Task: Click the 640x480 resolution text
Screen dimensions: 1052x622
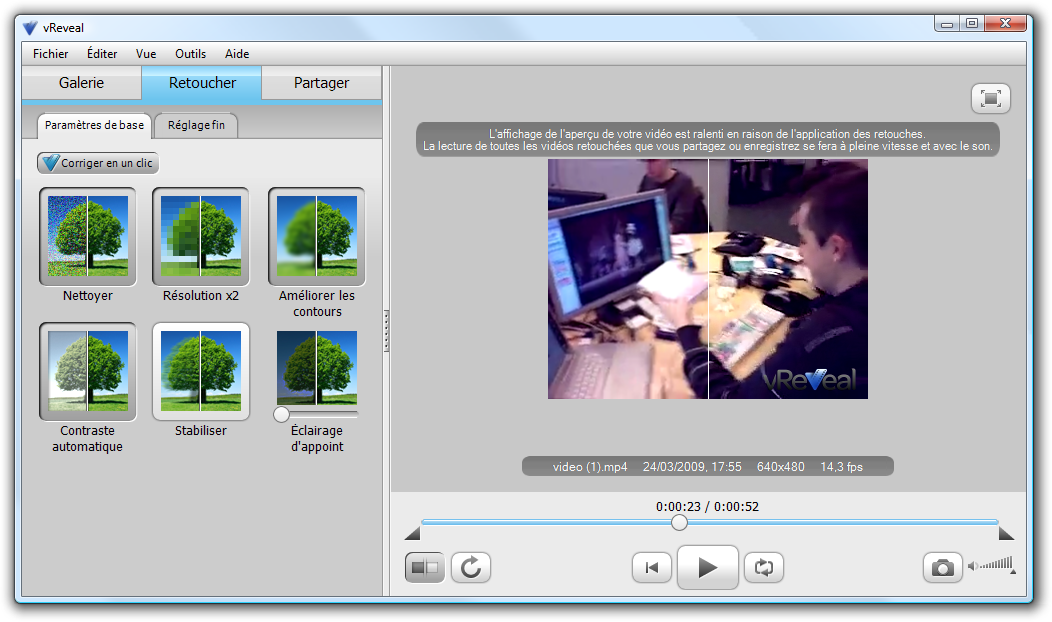Action: pos(780,467)
